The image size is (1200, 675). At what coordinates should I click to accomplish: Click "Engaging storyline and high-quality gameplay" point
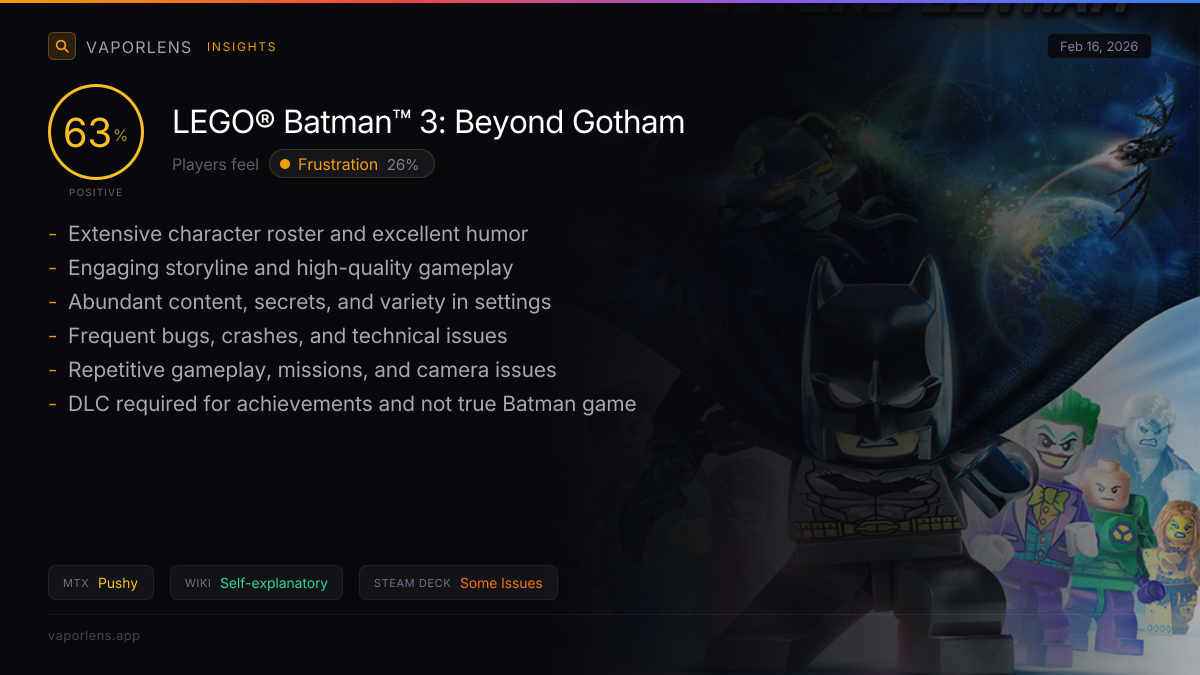pos(290,268)
